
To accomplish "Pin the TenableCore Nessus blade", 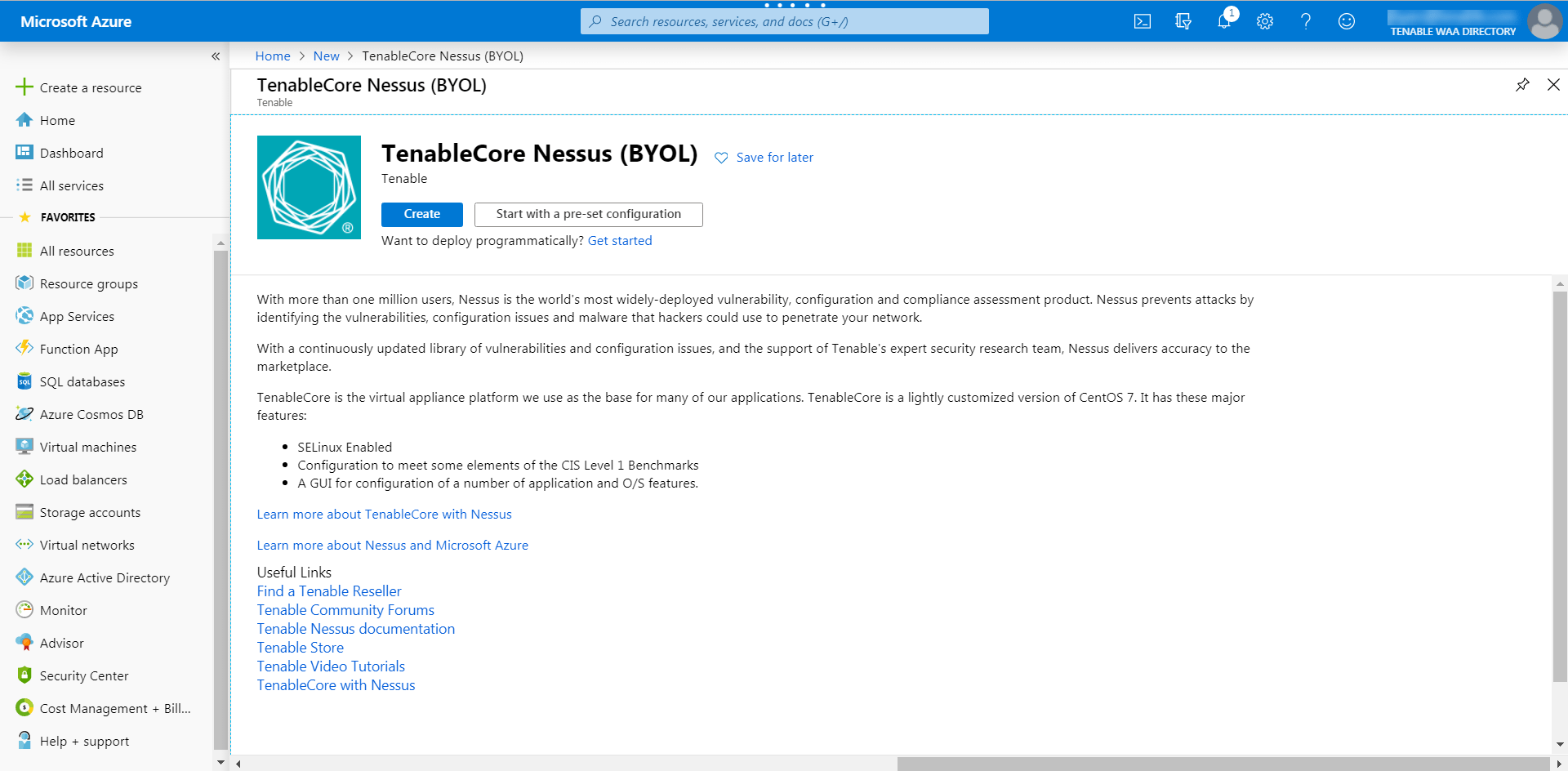I will [x=1522, y=84].
